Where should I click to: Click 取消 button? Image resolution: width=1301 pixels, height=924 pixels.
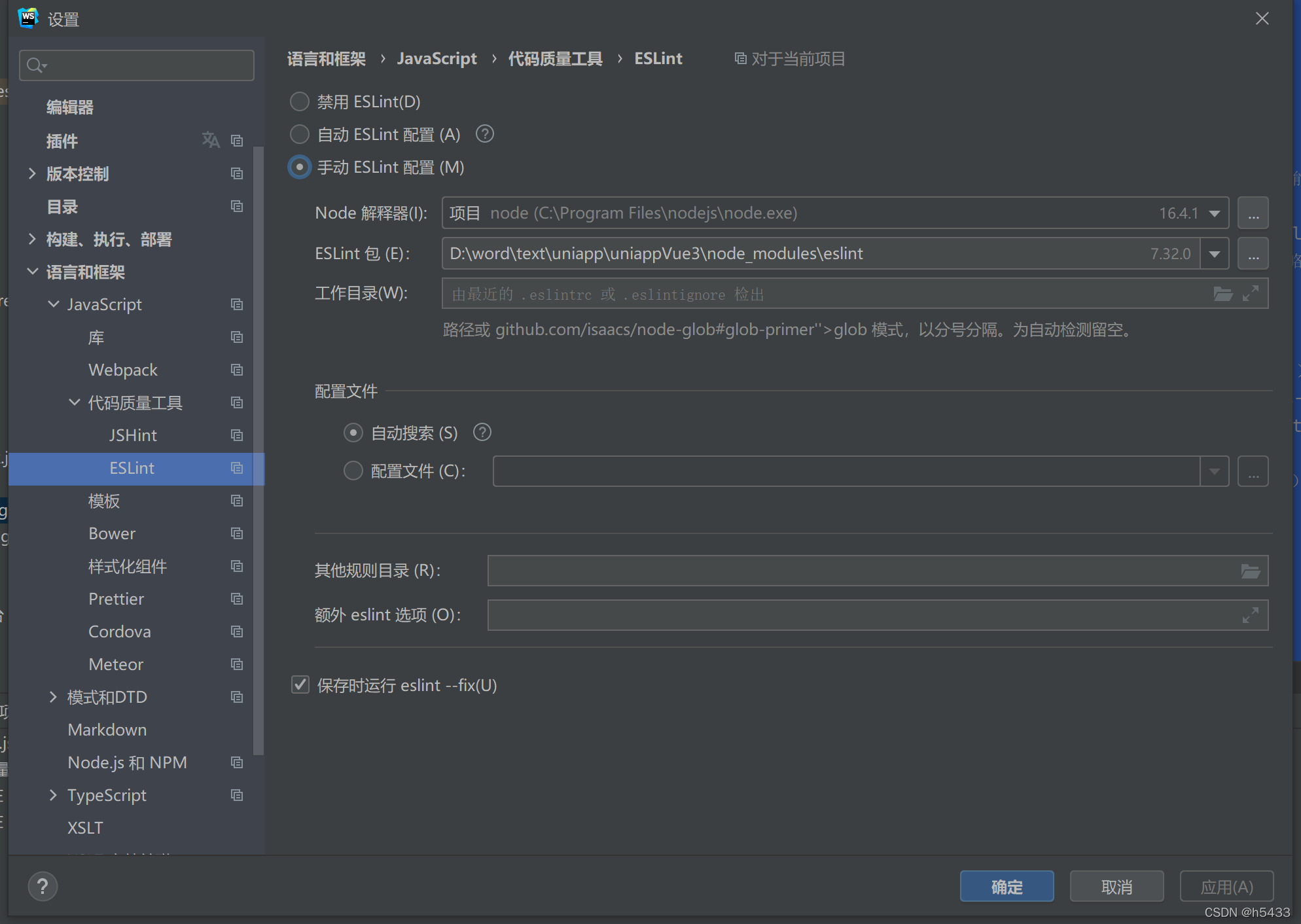1116,887
